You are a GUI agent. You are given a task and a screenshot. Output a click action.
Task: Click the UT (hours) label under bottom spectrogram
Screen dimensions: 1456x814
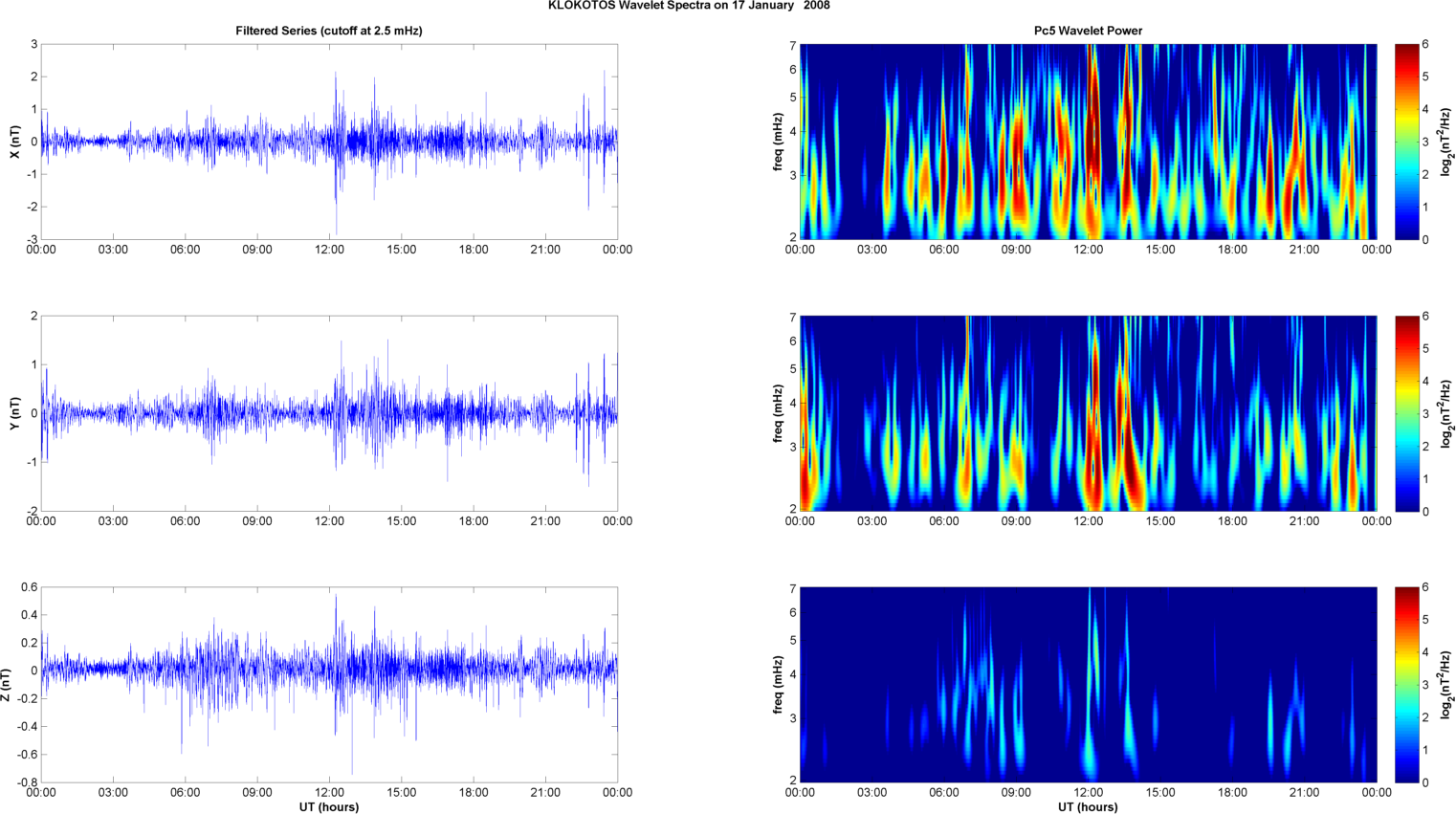point(1088,806)
